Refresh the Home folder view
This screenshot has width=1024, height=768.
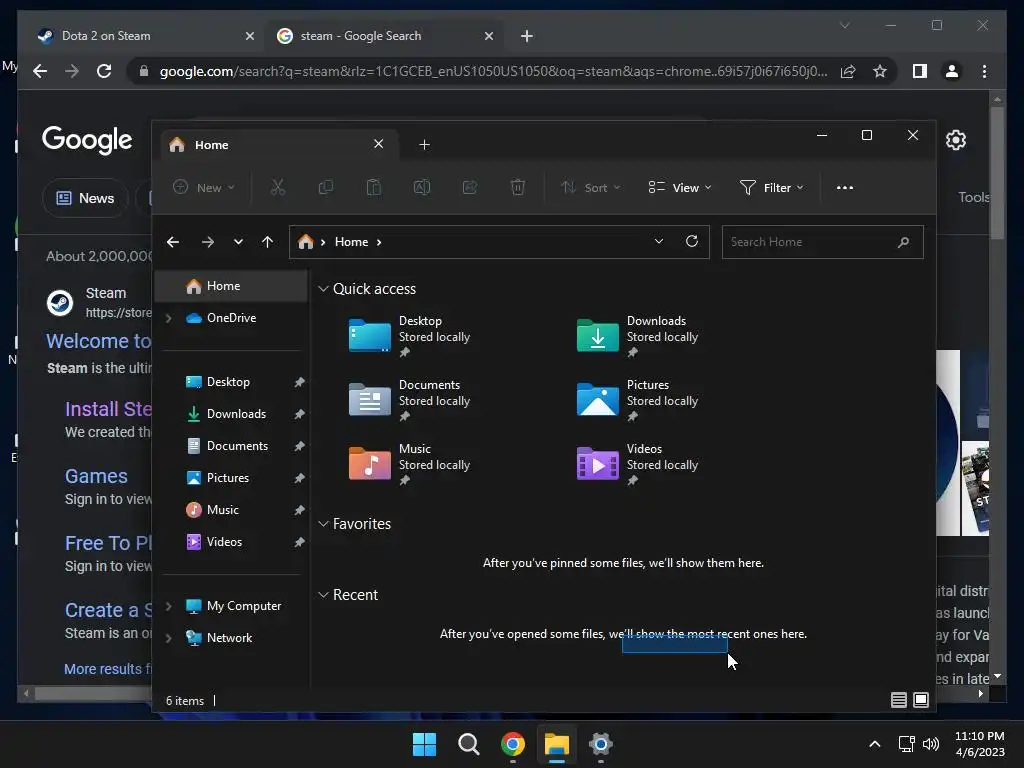[x=692, y=242]
